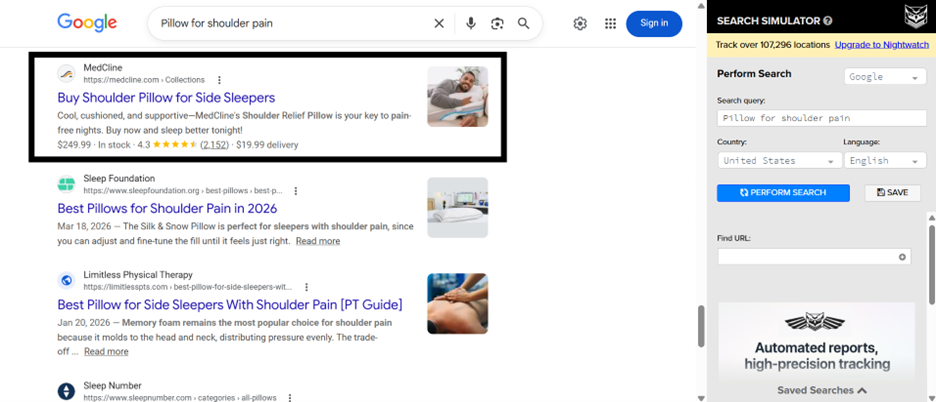Screen dimensions: 936x402
Task: Open Google settings gear icon
Action: coord(580,23)
